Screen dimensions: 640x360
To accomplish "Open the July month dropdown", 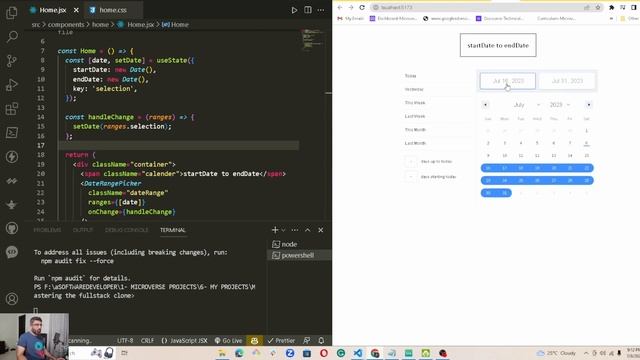I will click(527, 105).
